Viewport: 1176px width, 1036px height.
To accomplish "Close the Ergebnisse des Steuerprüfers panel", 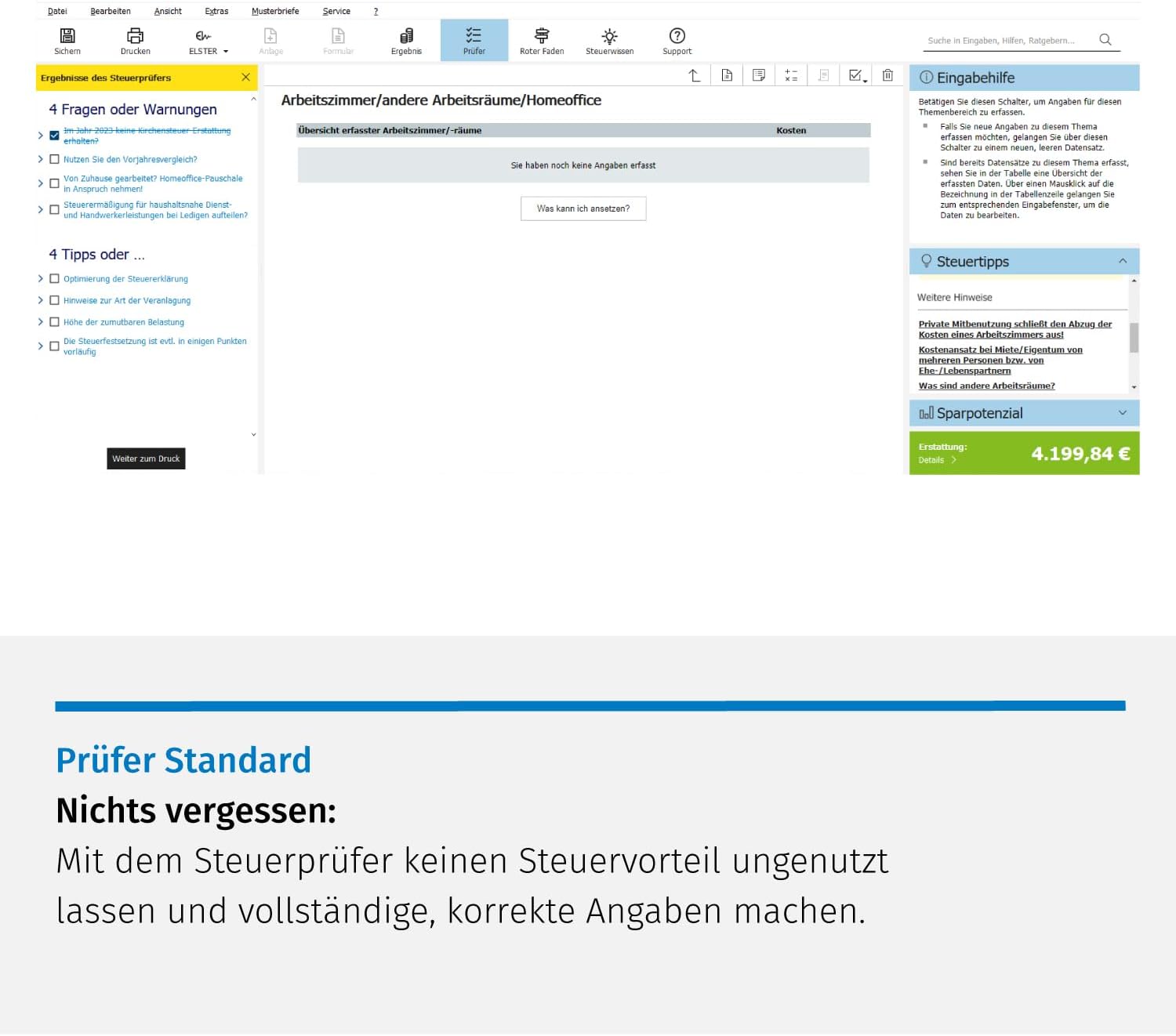I will [x=245, y=77].
